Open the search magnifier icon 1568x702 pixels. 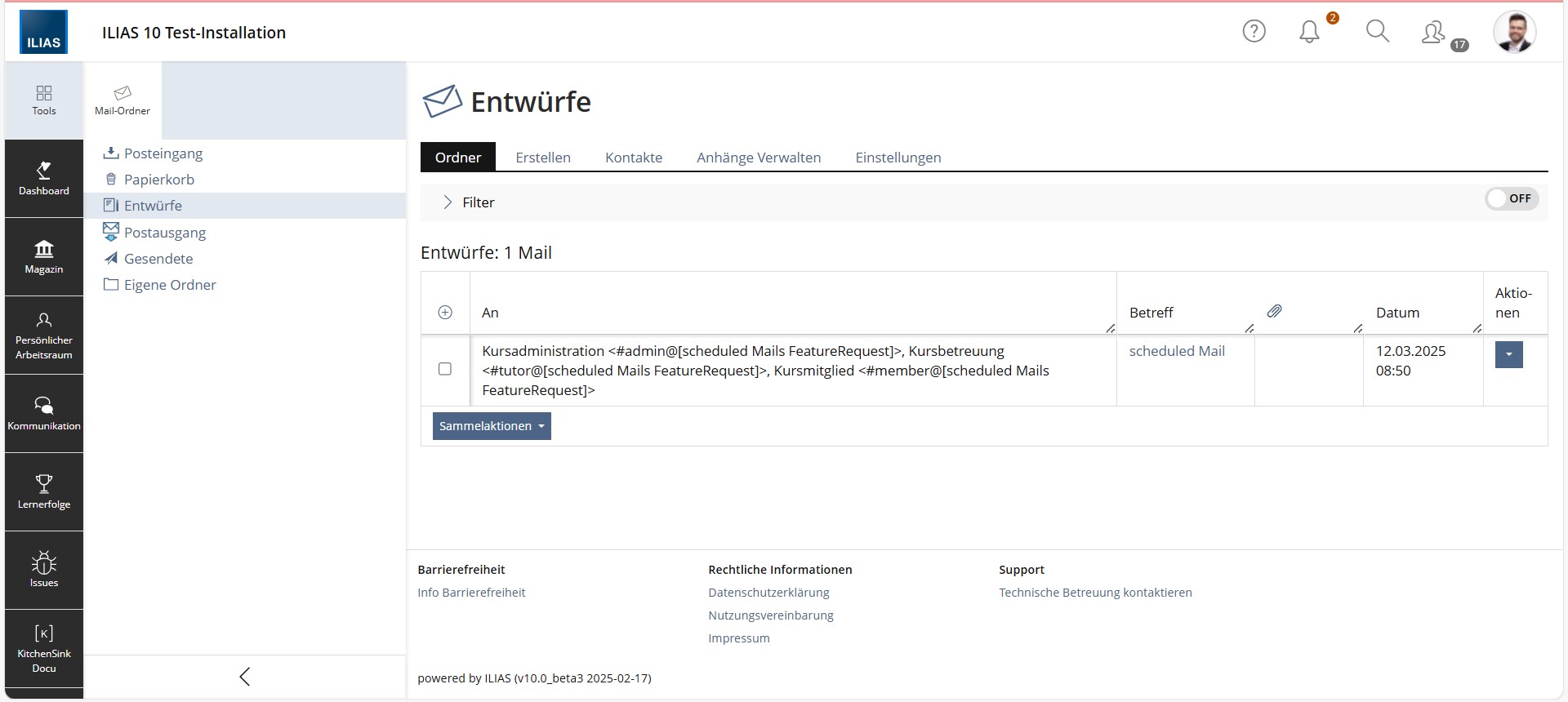[x=1377, y=32]
